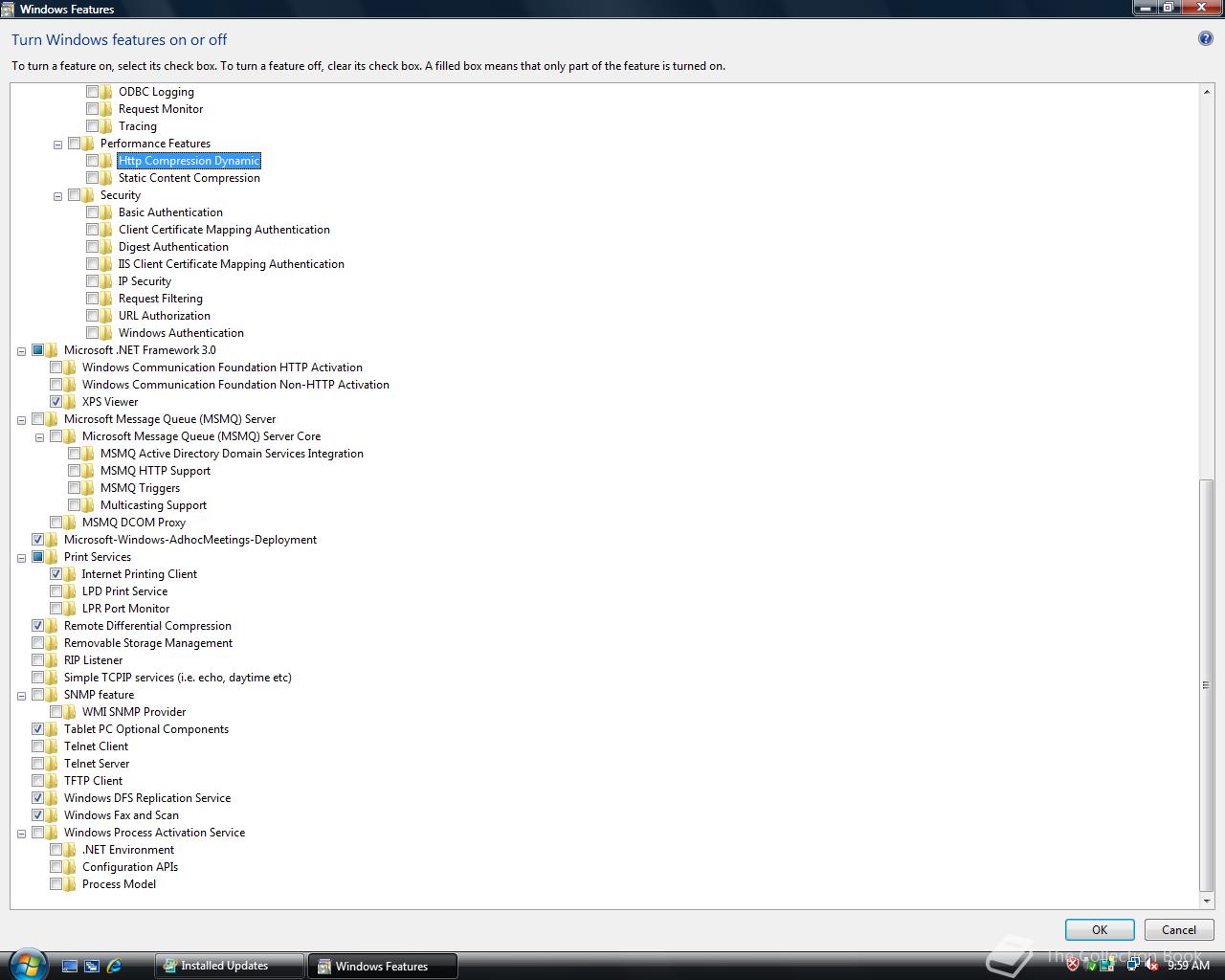The height and width of the screenshot is (980, 1225).
Task: Click folder icon beside WMI SNMP Provider
Action: [x=70, y=712]
